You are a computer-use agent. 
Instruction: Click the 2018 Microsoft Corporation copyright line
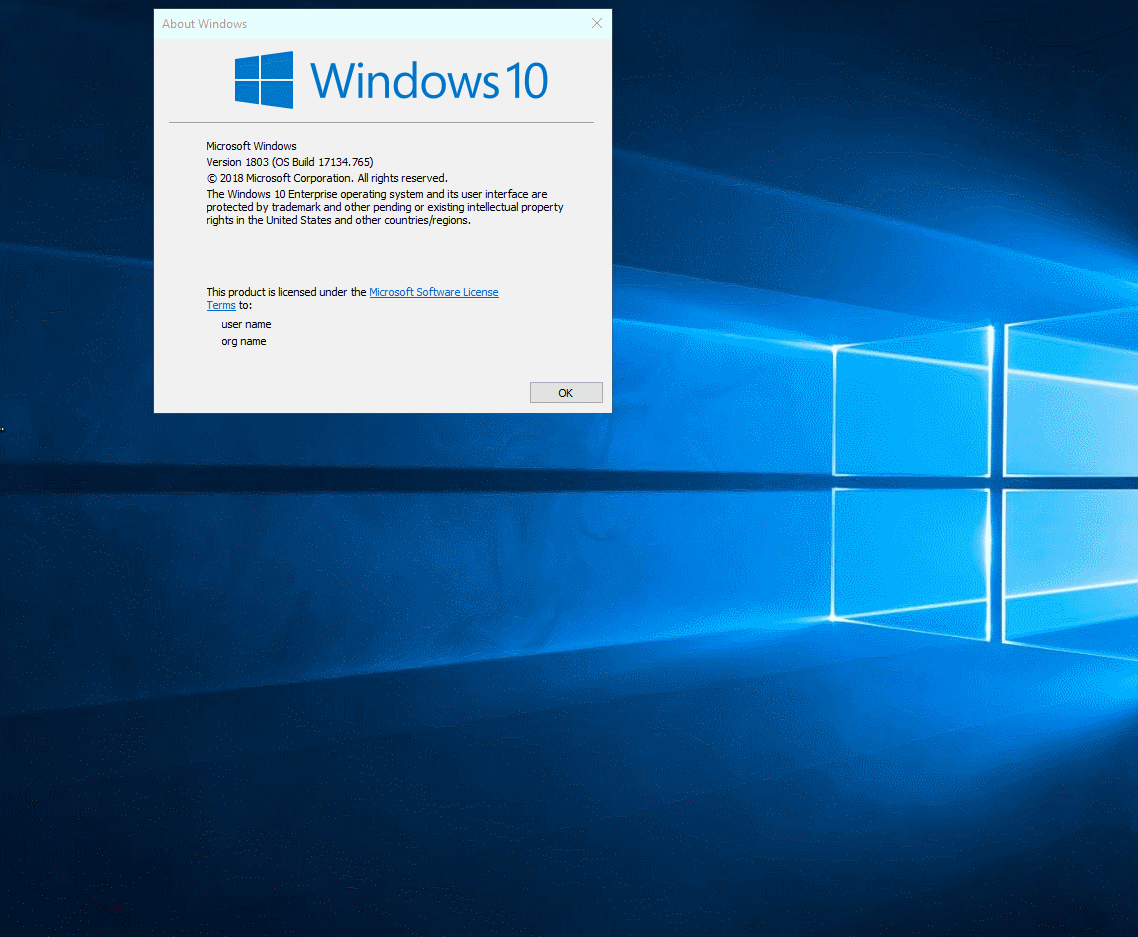[326, 178]
